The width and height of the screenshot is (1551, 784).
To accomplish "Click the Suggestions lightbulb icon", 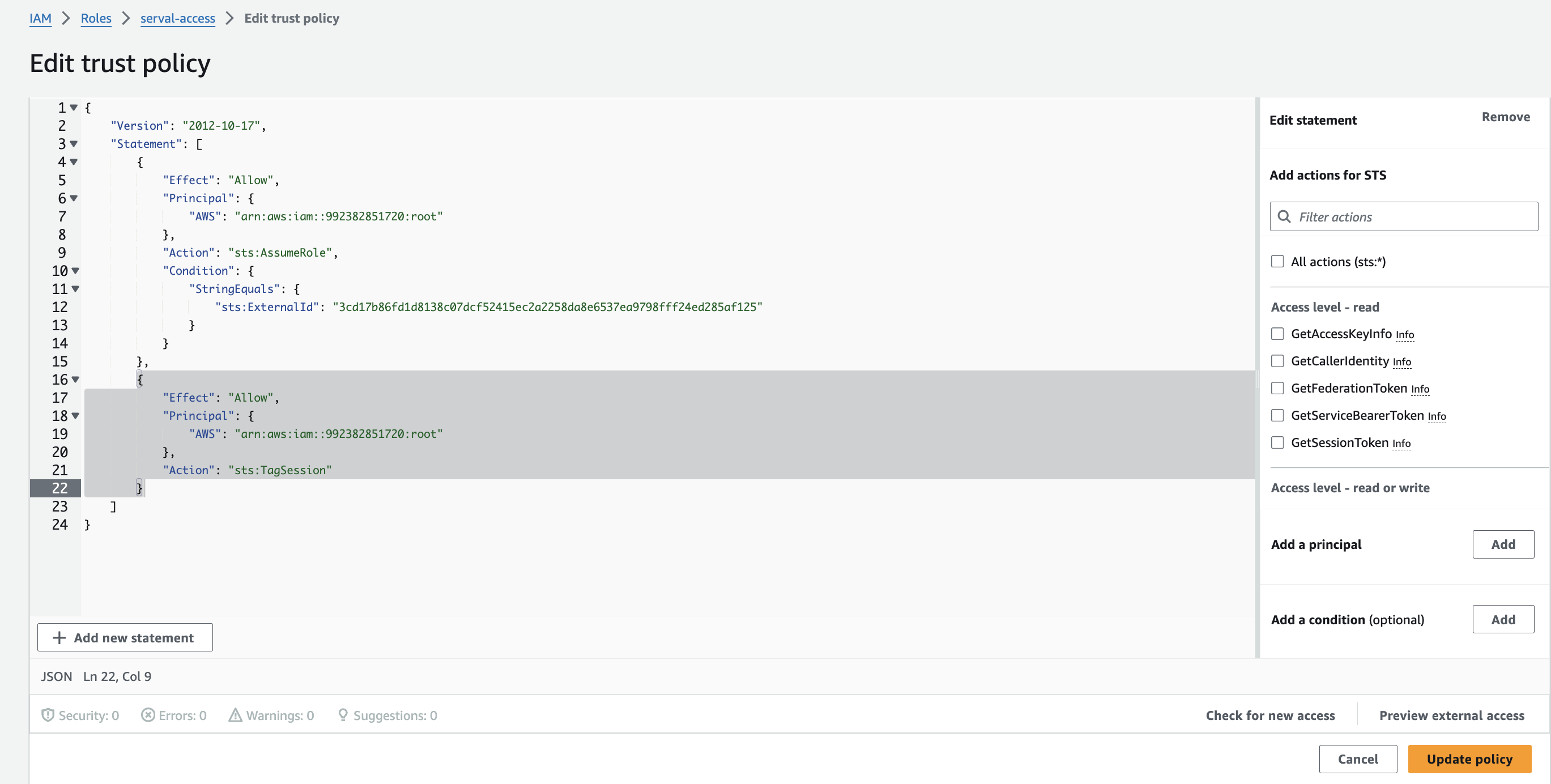I will 343,715.
